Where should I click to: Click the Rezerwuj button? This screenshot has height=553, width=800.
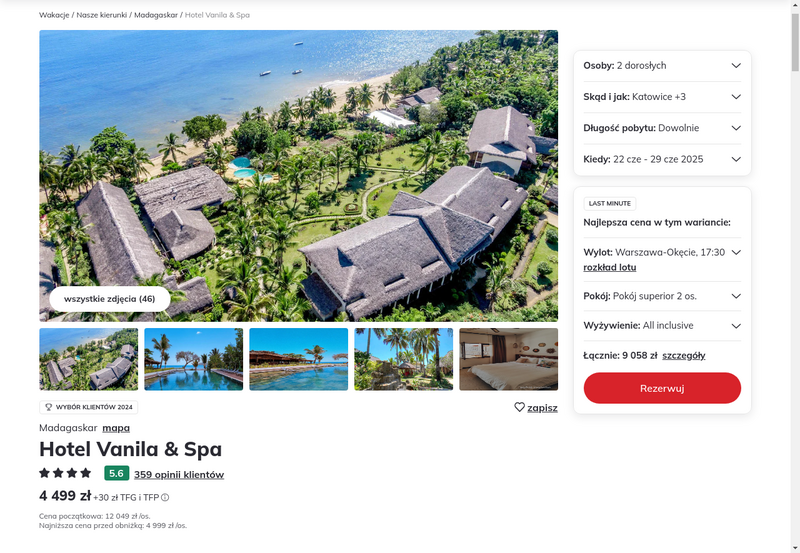pyautogui.click(x=662, y=388)
